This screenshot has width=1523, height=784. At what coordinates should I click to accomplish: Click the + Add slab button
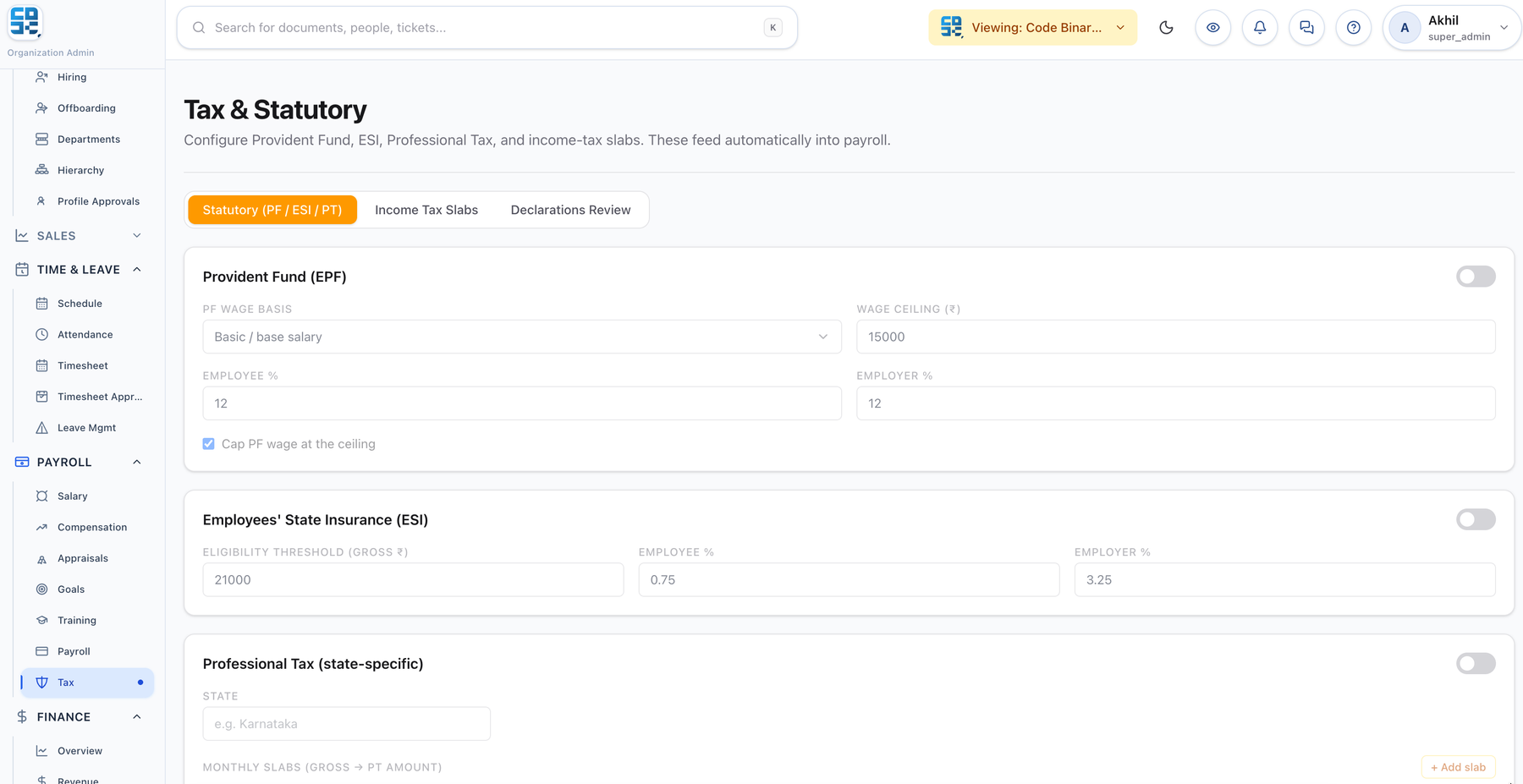click(x=1458, y=767)
